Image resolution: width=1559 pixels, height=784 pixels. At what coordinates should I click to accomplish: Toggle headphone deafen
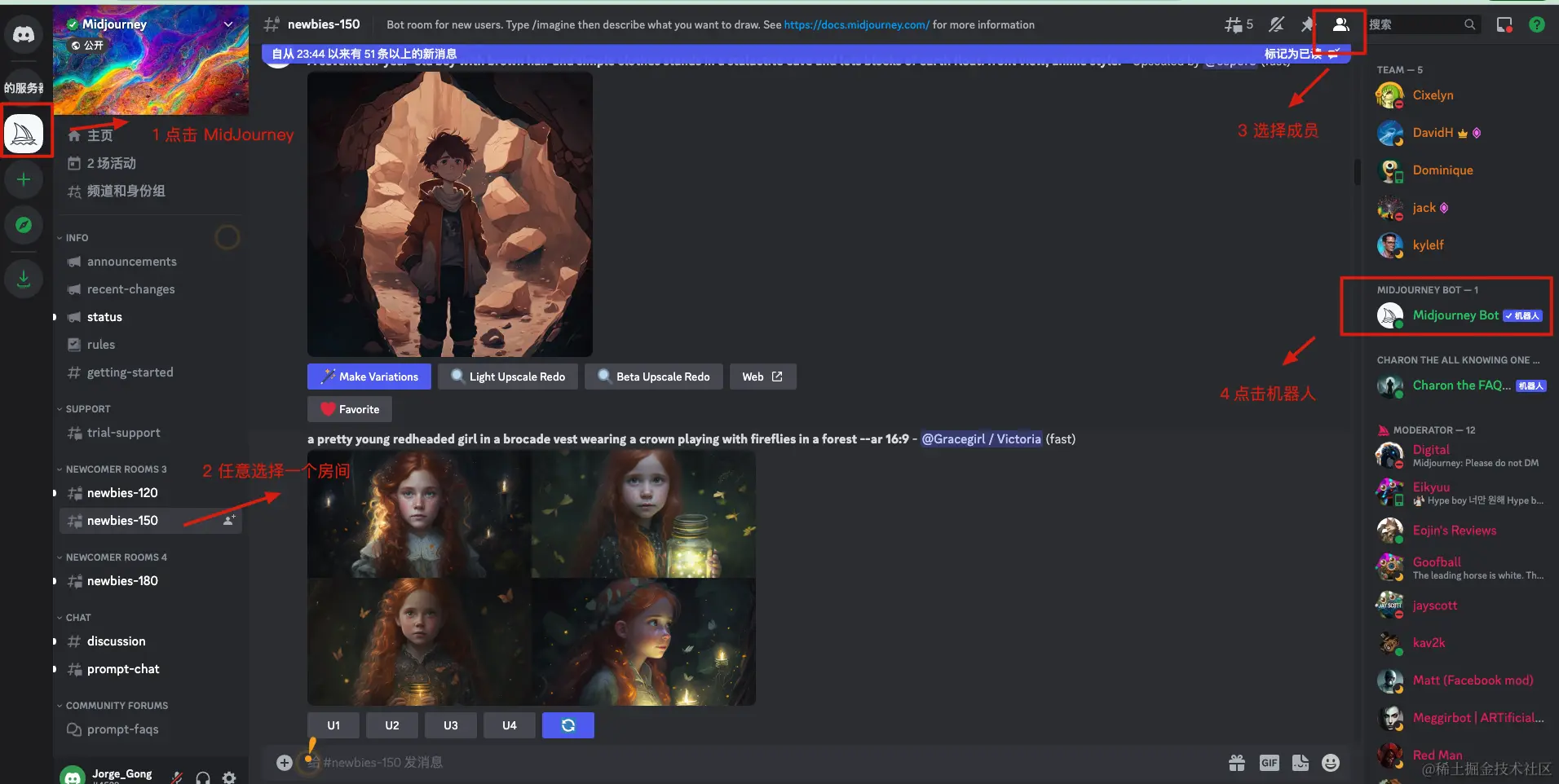click(203, 777)
